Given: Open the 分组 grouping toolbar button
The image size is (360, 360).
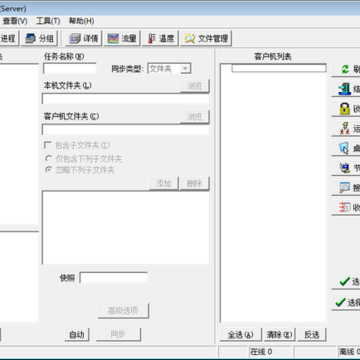Looking at the screenshot, I should pyautogui.click(x=40, y=38).
